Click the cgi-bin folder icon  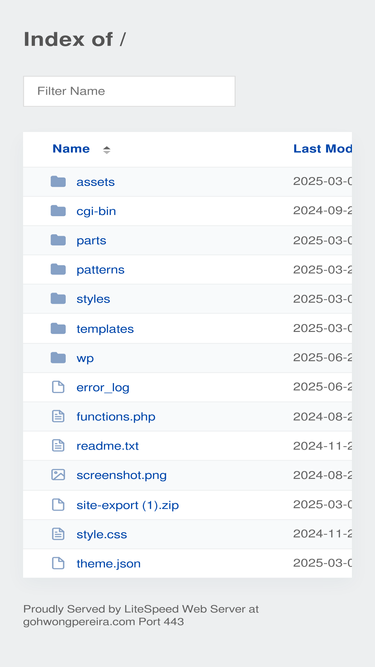[x=58, y=211]
